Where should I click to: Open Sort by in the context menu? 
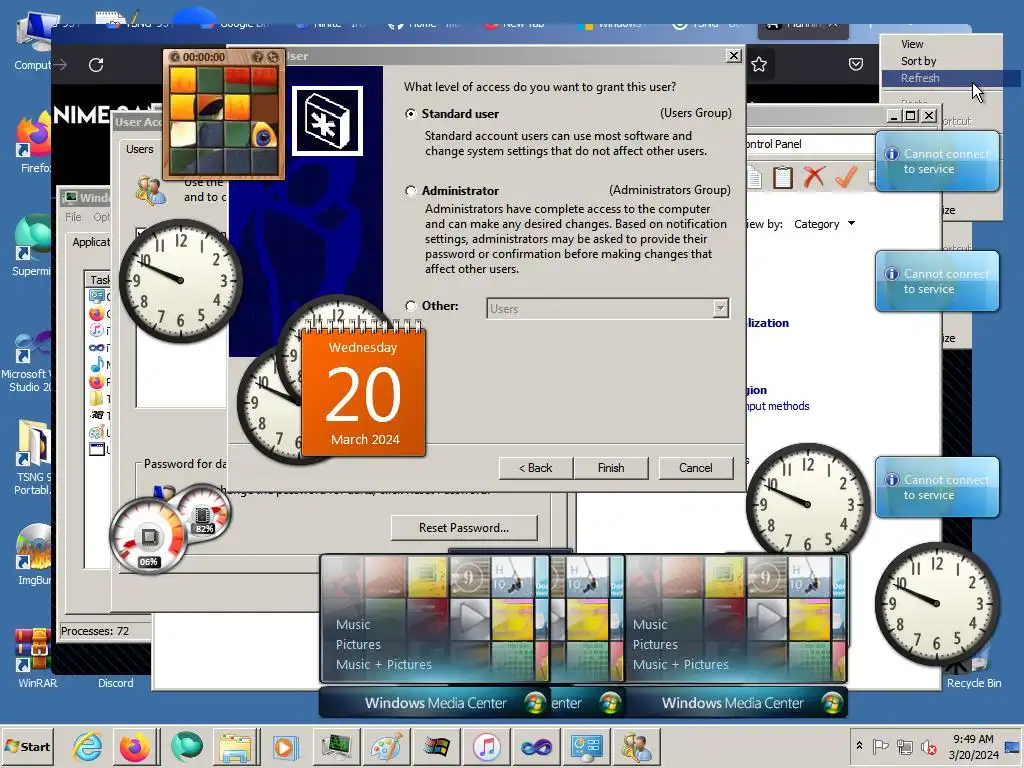click(918, 61)
